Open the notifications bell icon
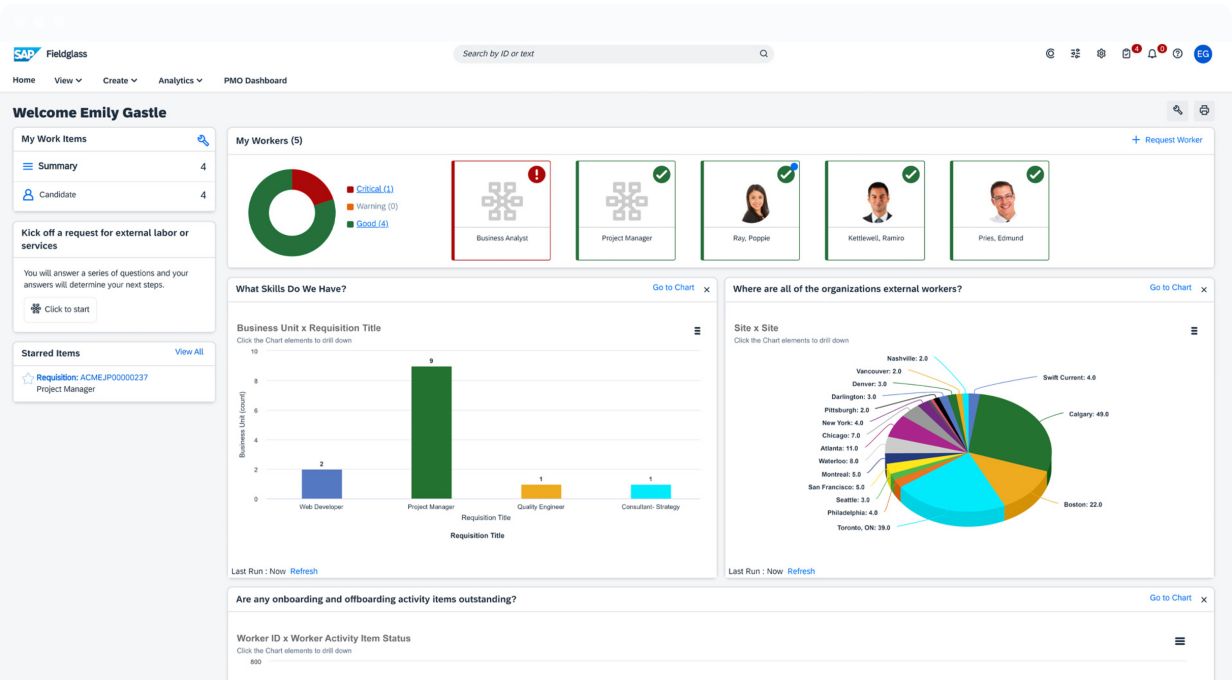Screen dimensions: 1232x680 (x=1152, y=54)
